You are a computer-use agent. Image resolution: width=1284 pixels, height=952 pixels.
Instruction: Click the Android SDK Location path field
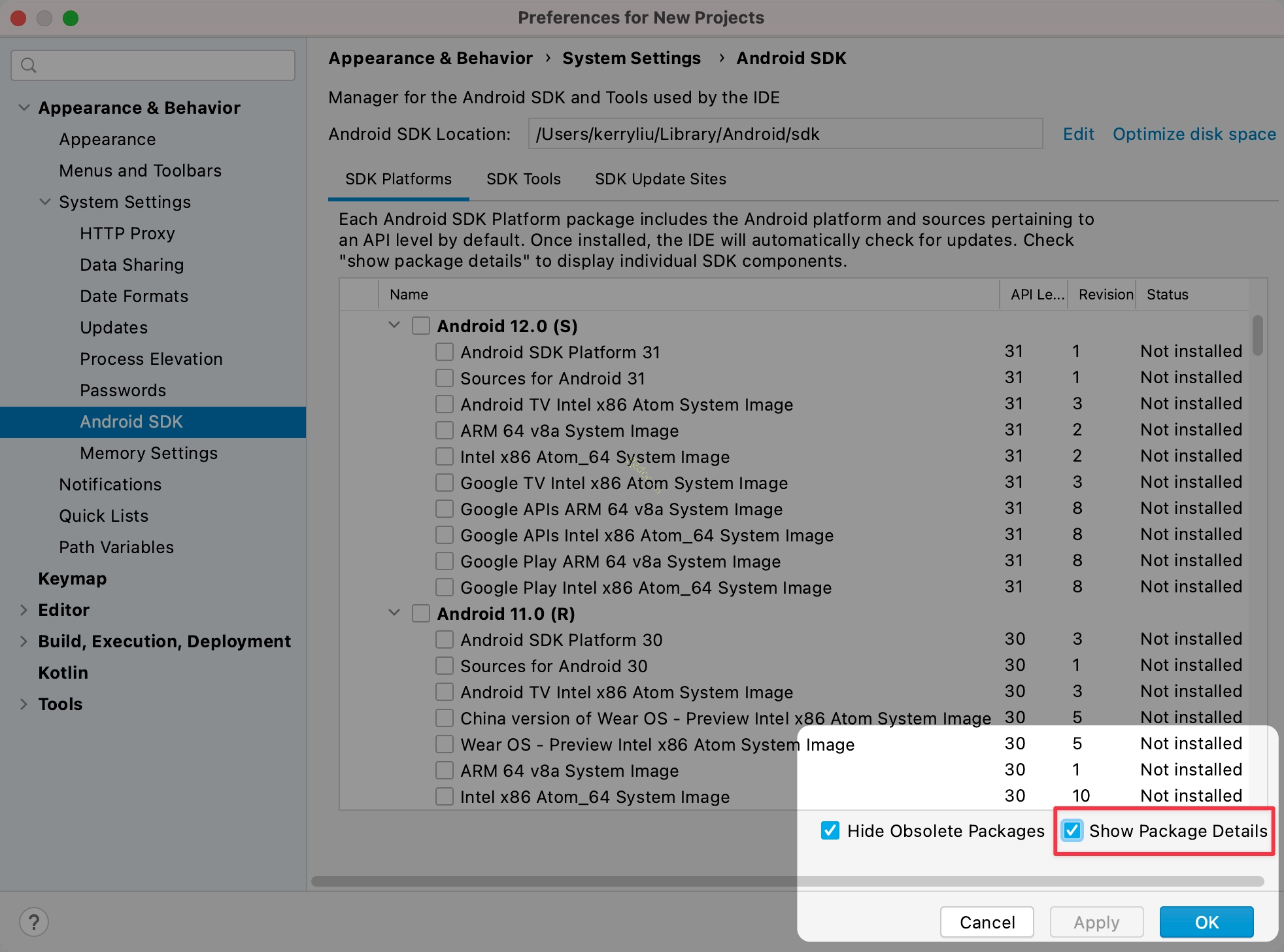tap(785, 134)
